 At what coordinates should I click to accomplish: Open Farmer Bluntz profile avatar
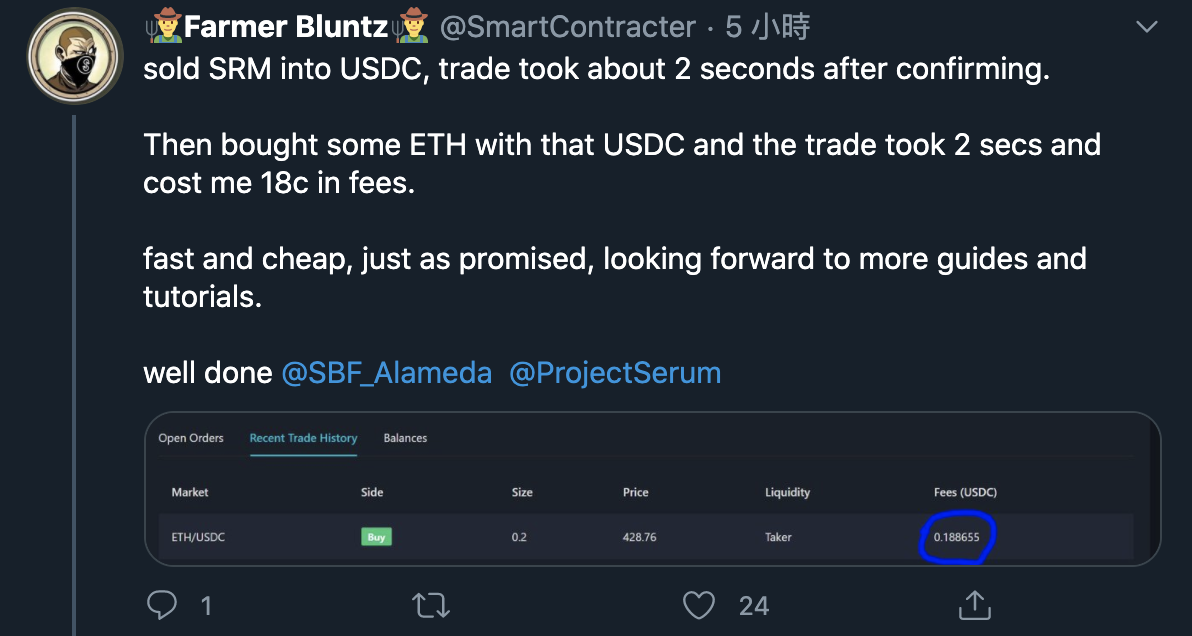[75, 56]
